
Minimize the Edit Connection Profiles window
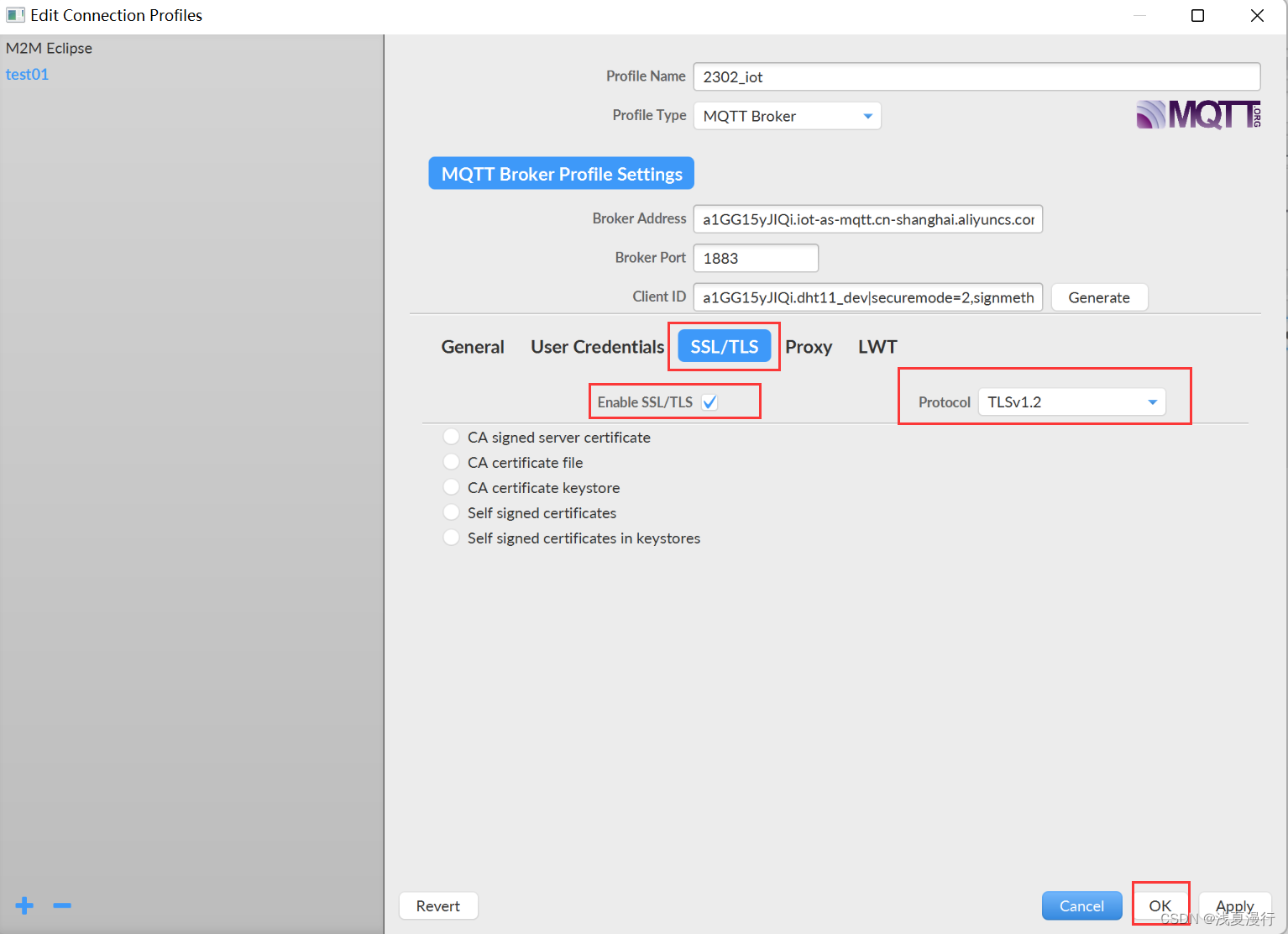1139,15
